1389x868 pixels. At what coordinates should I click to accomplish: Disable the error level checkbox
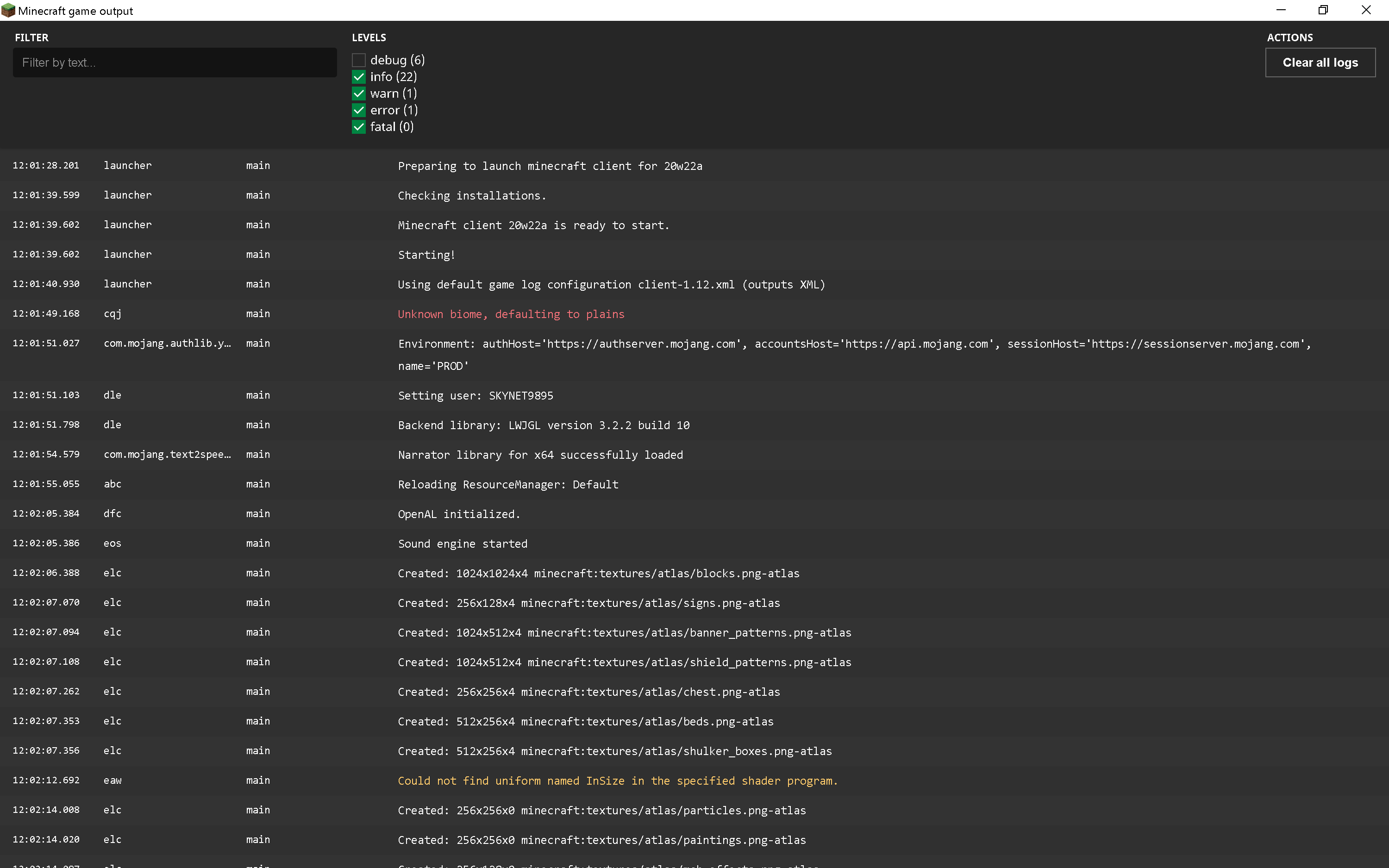359,110
